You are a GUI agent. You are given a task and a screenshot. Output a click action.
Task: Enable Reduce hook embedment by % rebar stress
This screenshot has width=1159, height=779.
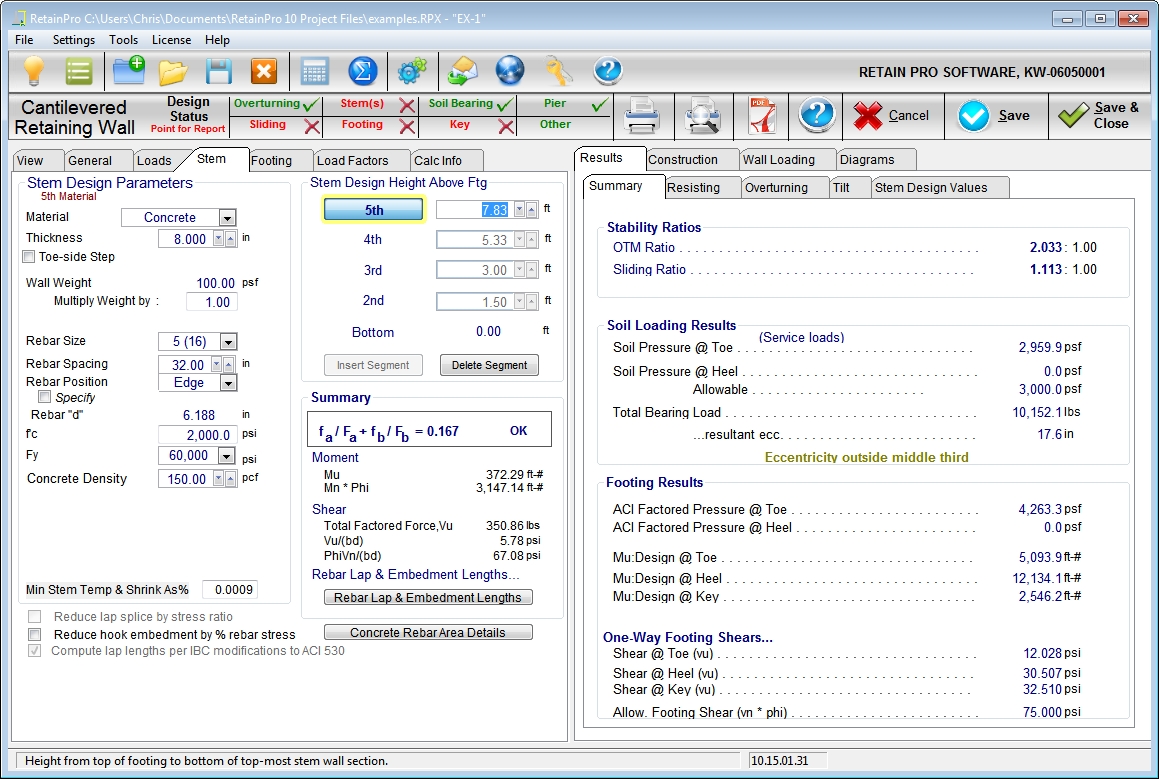click(34, 634)
